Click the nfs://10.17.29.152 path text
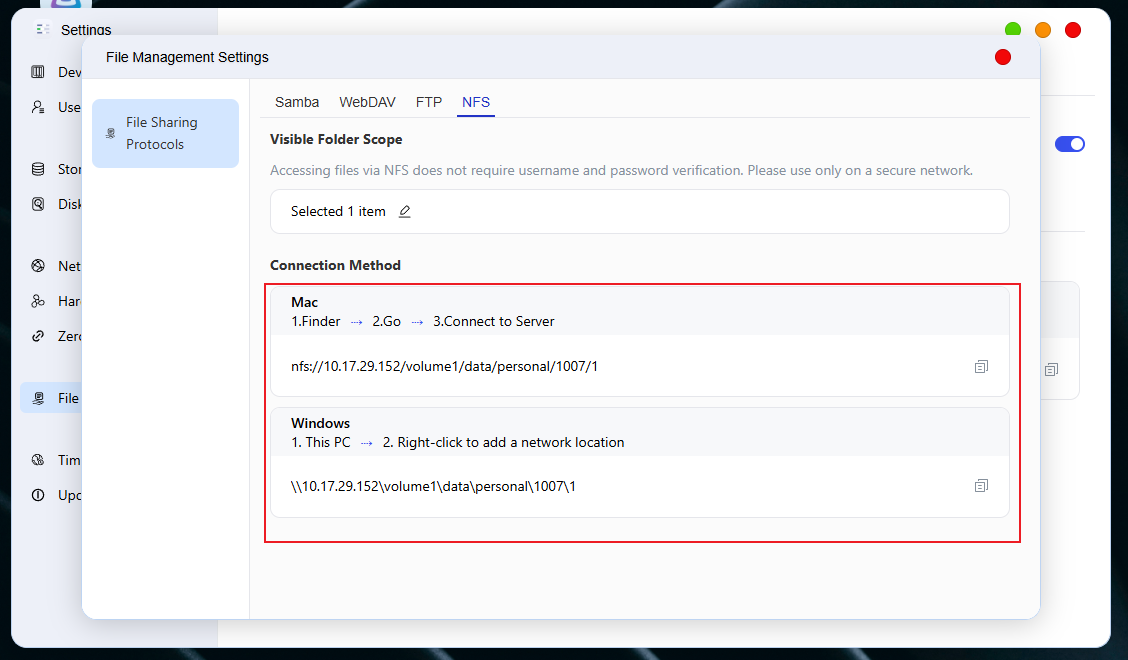The width and height of the screenshot is (1128, 660). 444,366
